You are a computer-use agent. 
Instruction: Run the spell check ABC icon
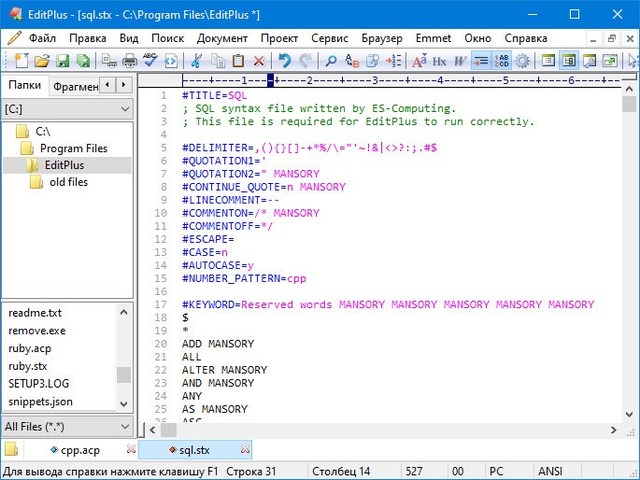coord(150,62)
